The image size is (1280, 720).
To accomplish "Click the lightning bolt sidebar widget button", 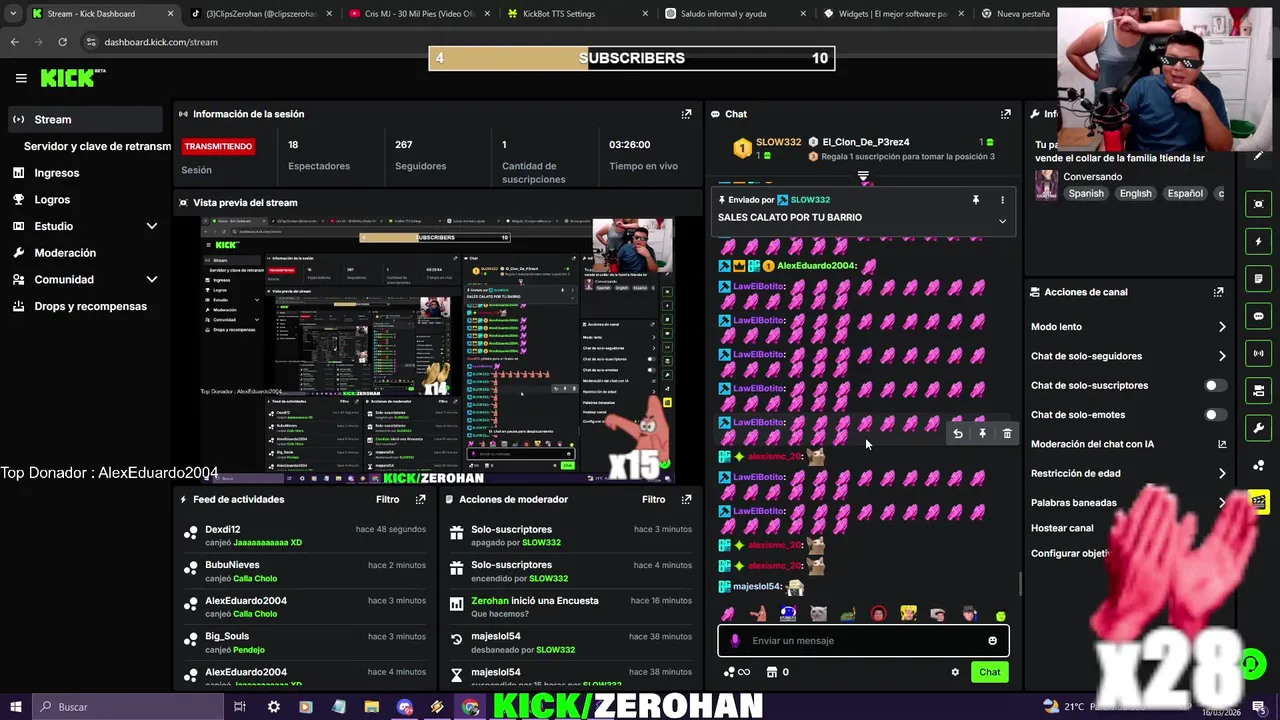I will tap(1258, 241).
